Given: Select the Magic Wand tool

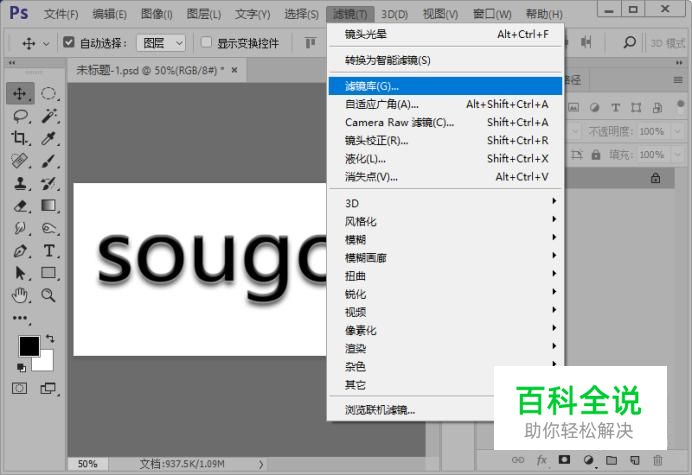Looking at the screenshot, I should coord(49,116).
